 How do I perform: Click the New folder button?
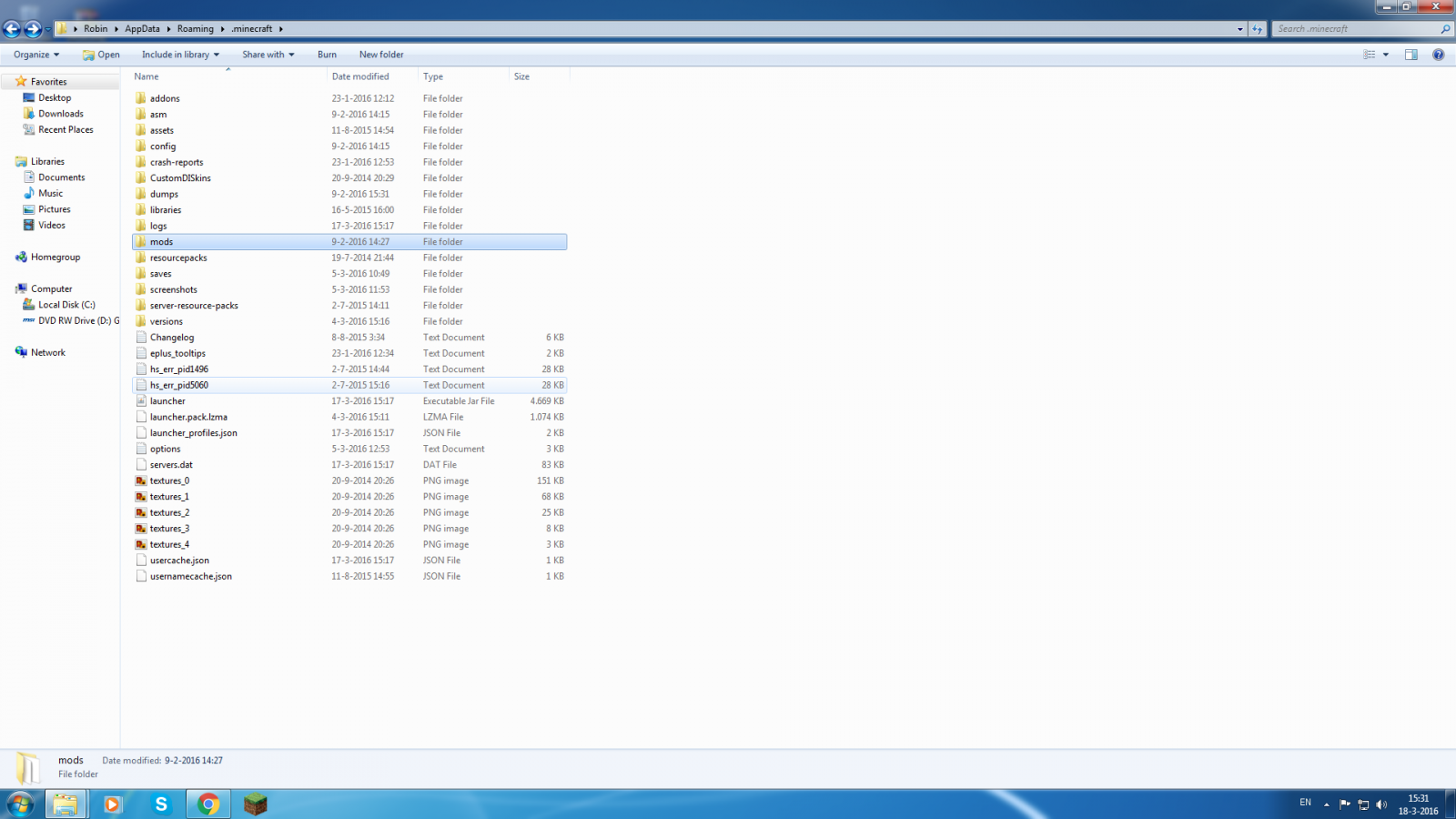[x=381, y=55]
